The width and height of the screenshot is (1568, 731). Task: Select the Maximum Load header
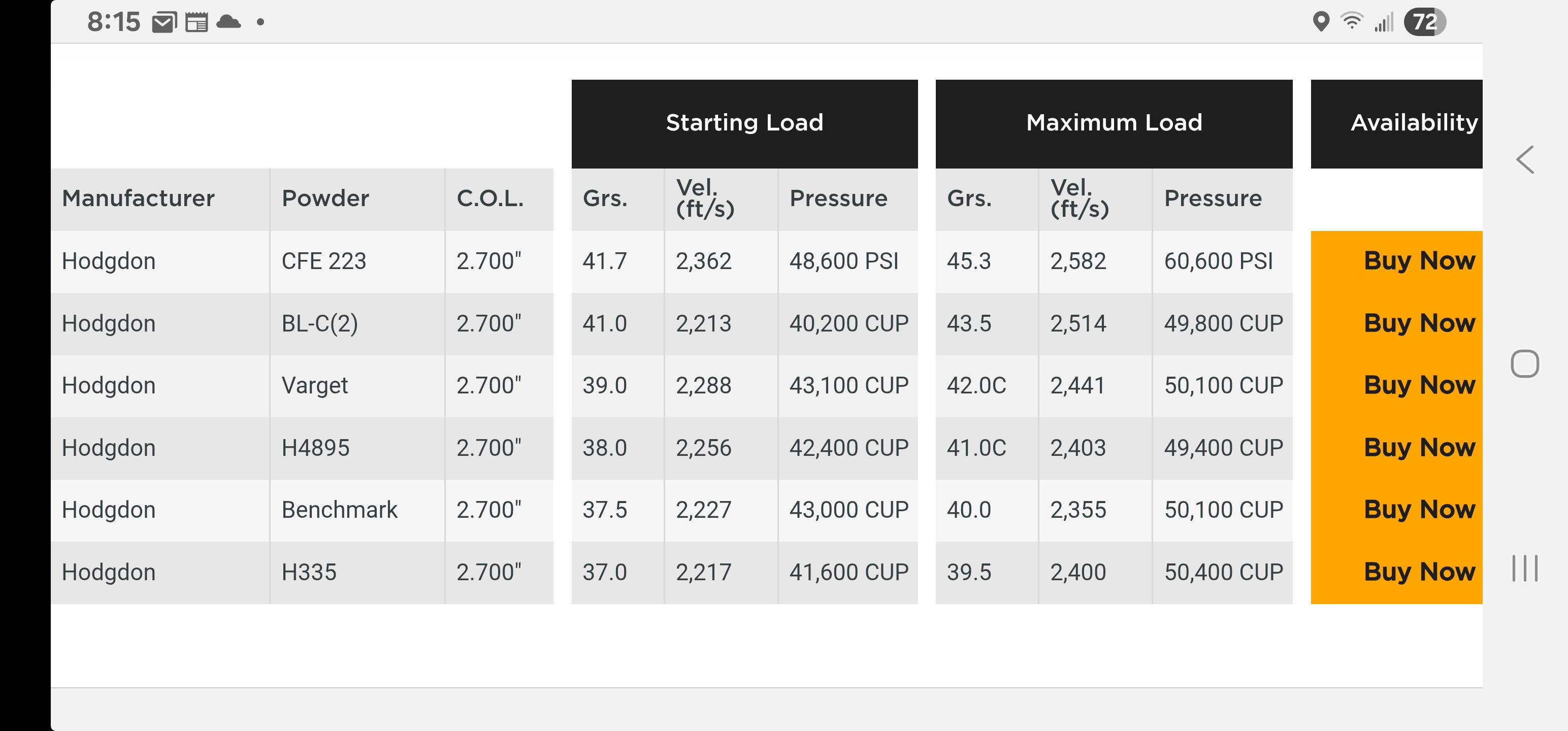pyautogui.click(x=1114, y=123)
